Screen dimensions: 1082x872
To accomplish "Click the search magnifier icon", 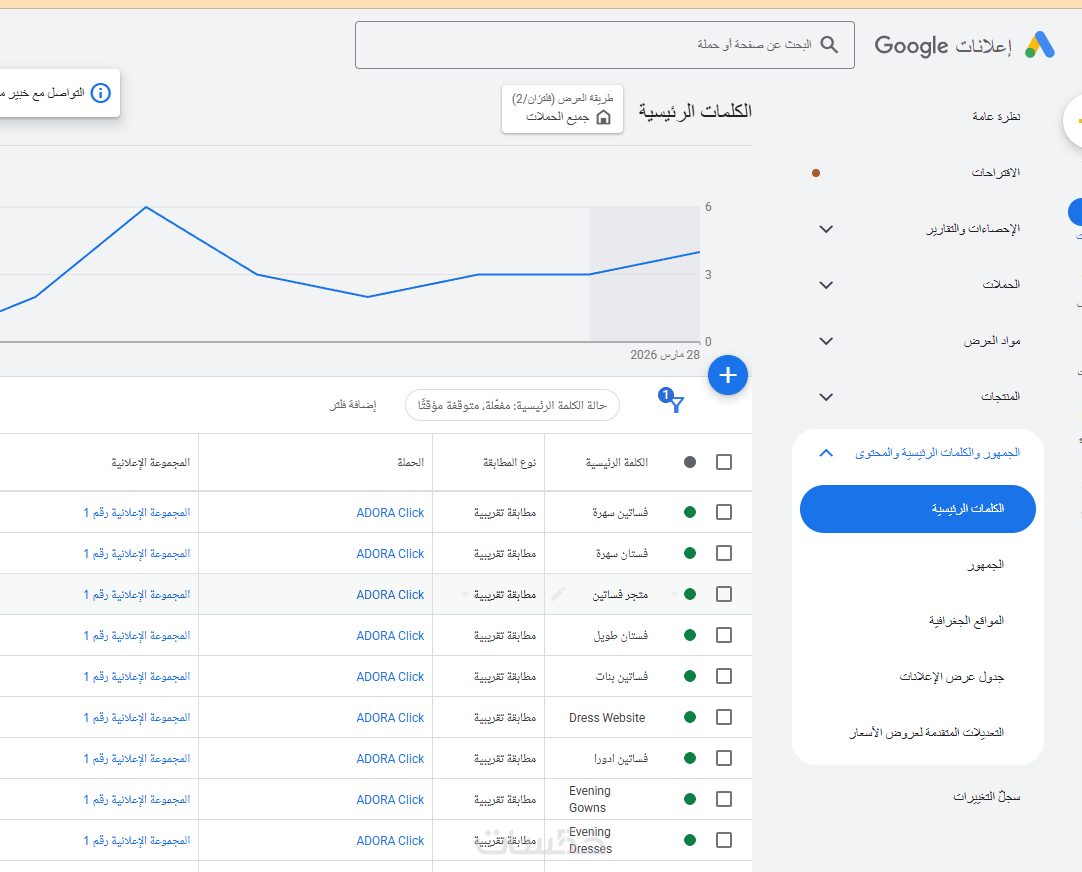I will [829, 45].
